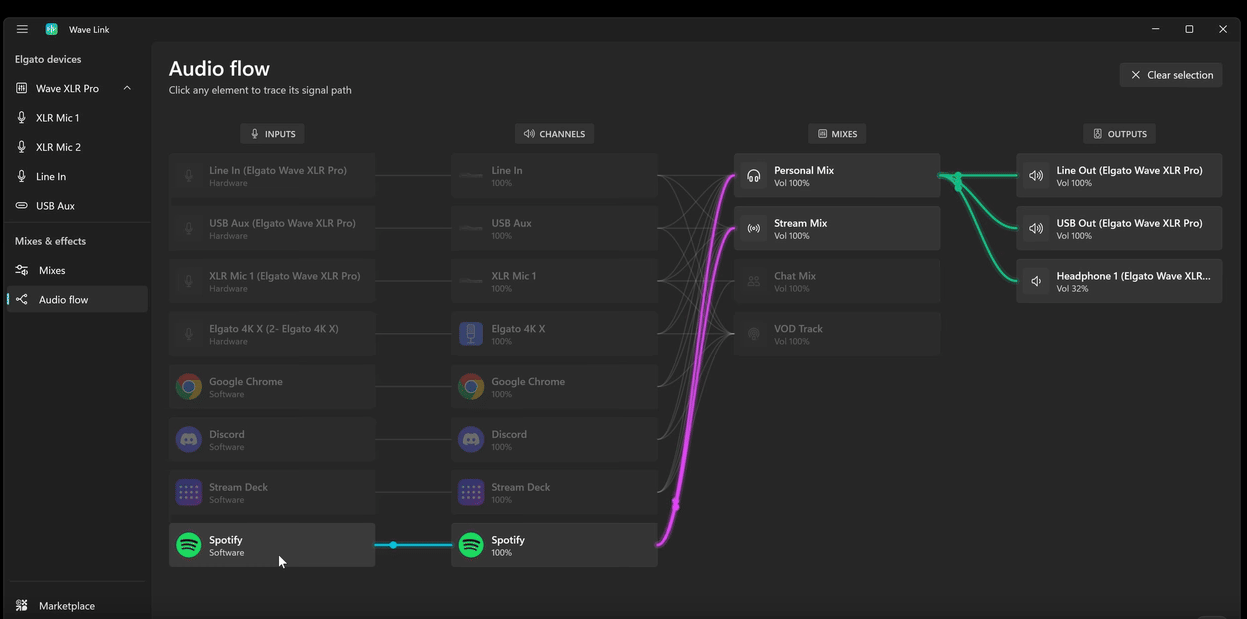Select Chat Mix label text

(x=795, y=276)
